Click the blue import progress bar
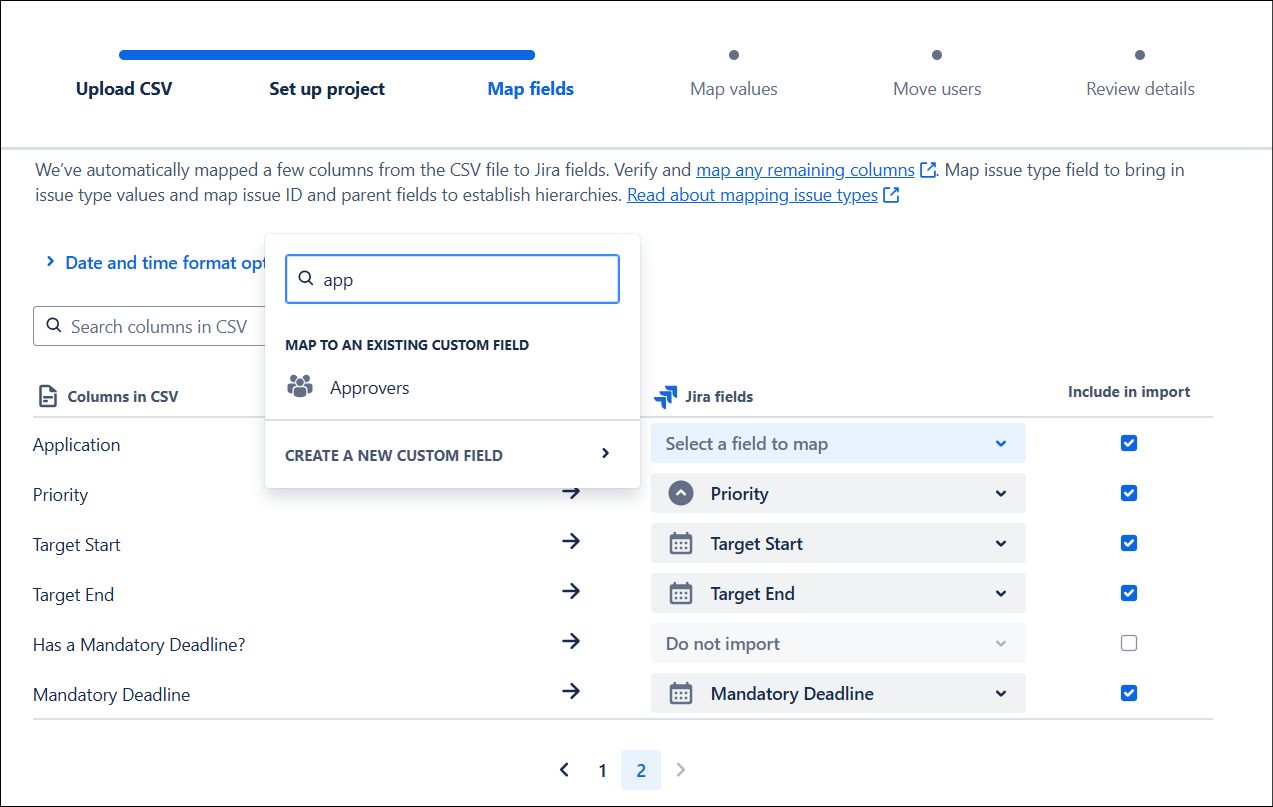 (327, 55)
